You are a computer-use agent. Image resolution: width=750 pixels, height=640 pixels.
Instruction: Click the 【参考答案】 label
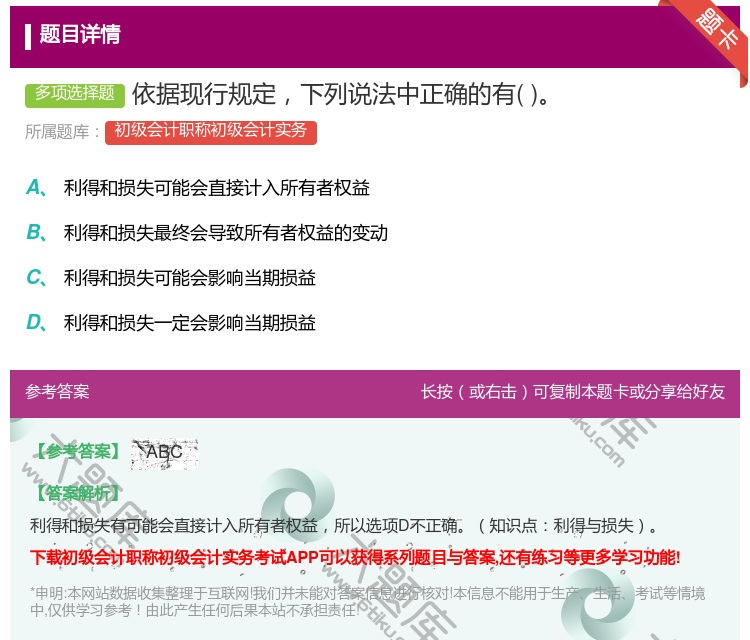pyautogui.click(x=78, y=451)
